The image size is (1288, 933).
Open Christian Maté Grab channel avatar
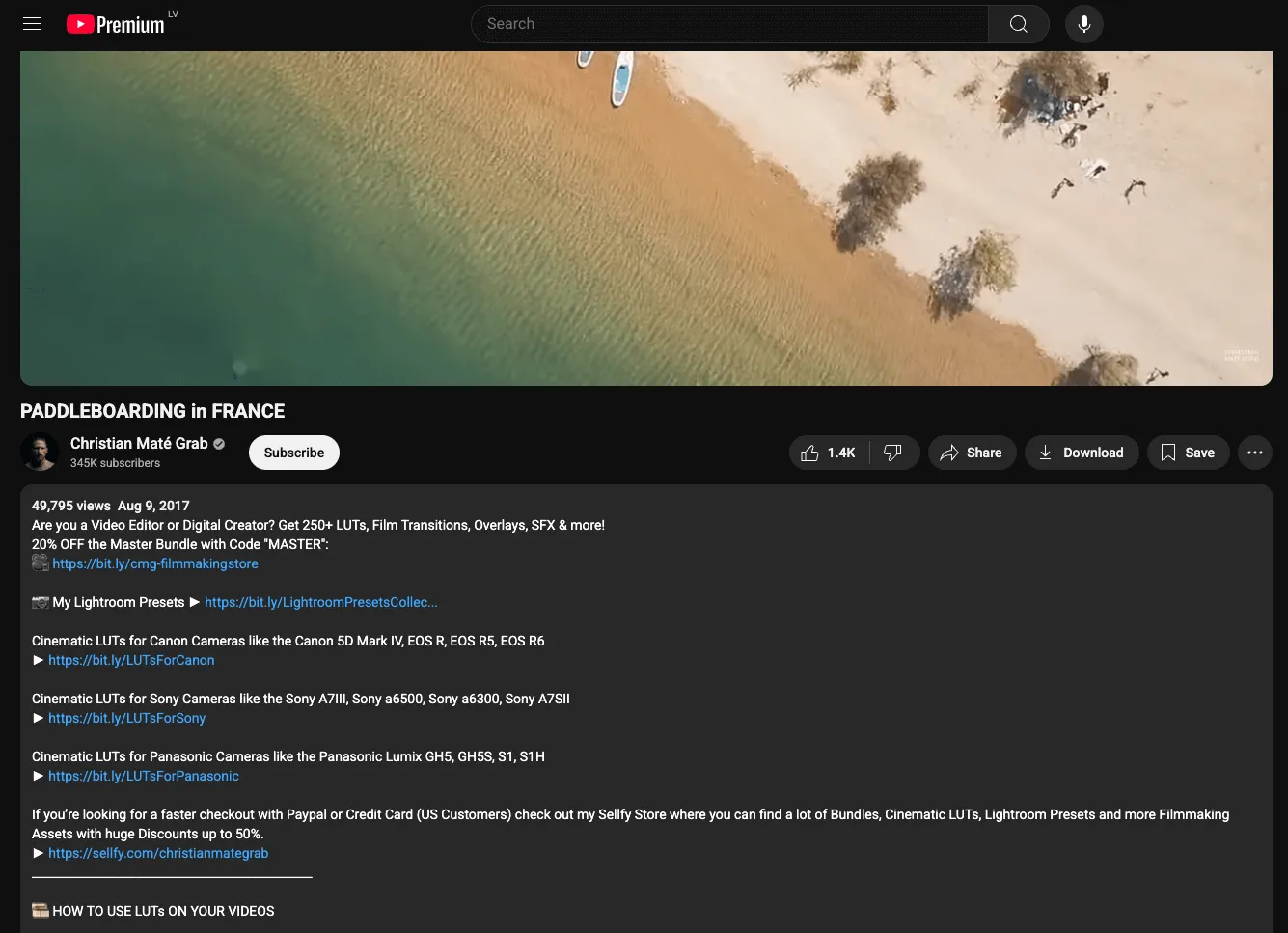tap(40, 453)
